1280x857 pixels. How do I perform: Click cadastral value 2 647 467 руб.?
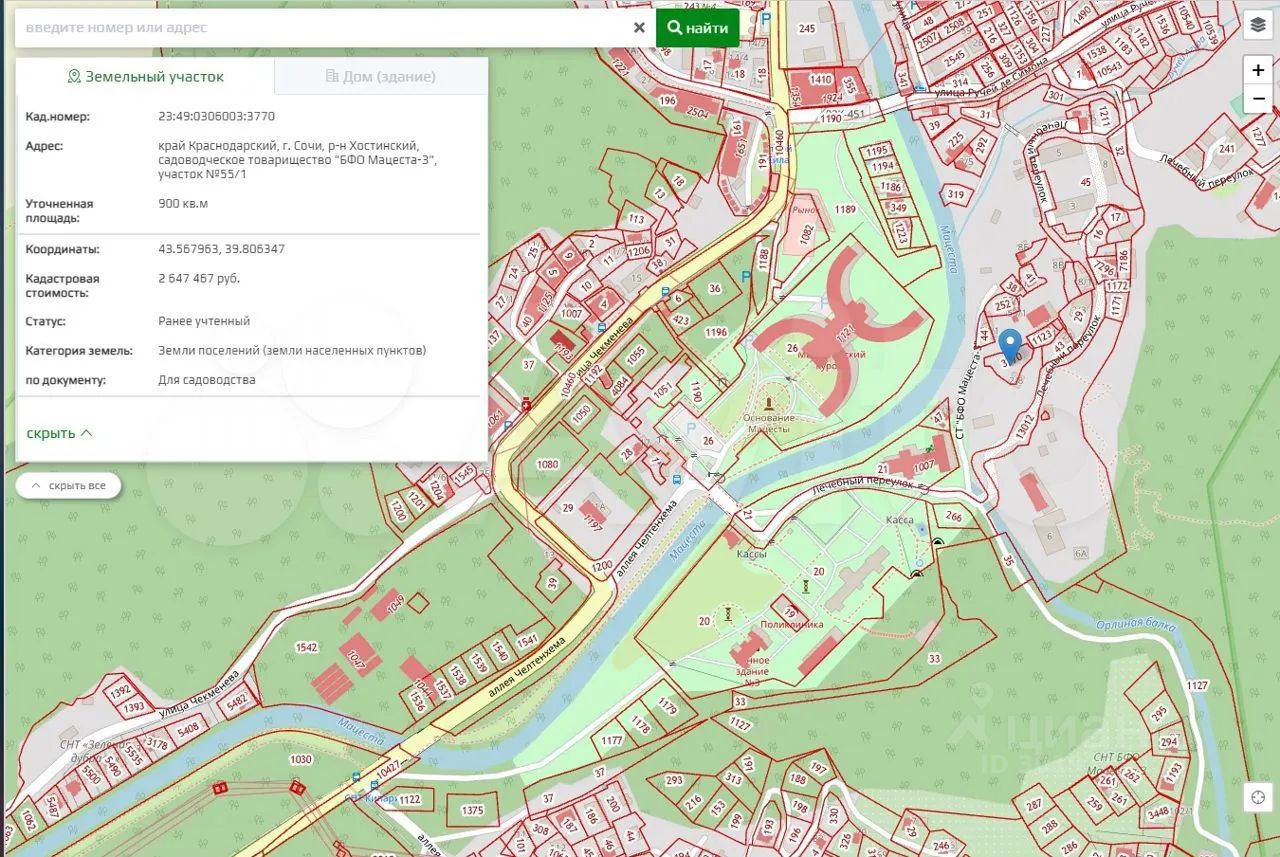pyautogui.click(x=199, y=278)
